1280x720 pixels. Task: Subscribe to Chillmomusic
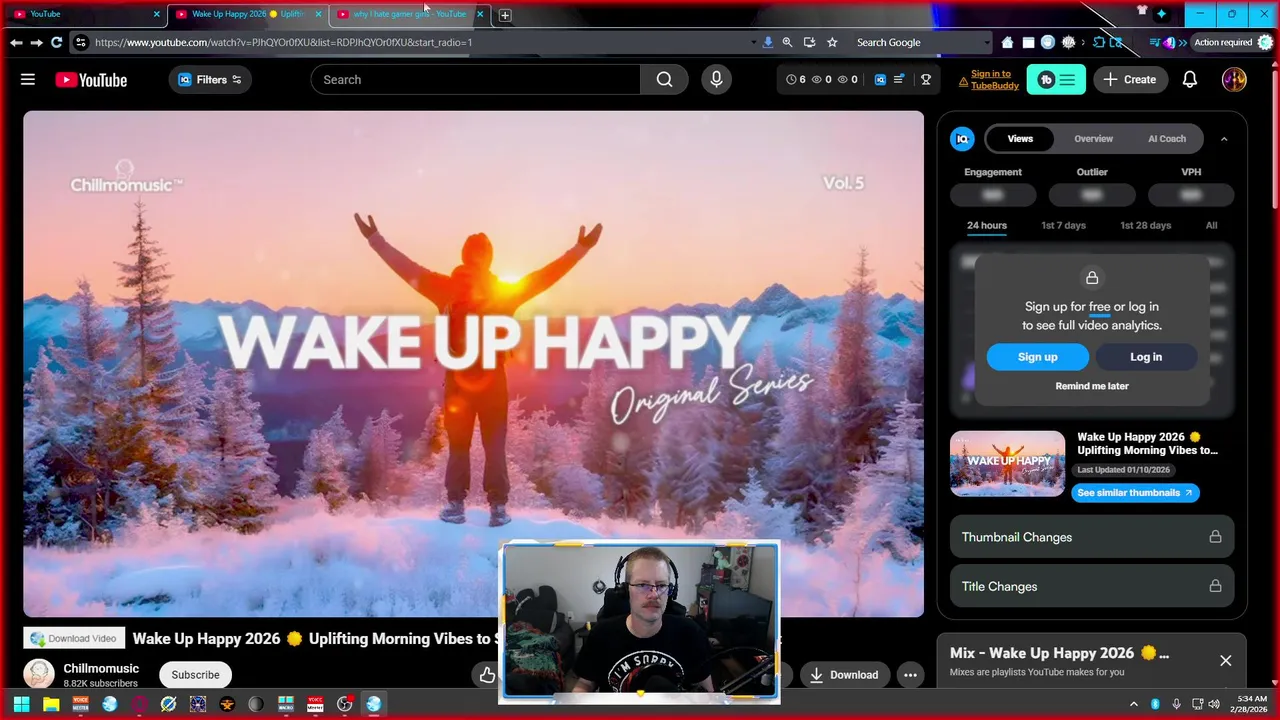[195, 675]
